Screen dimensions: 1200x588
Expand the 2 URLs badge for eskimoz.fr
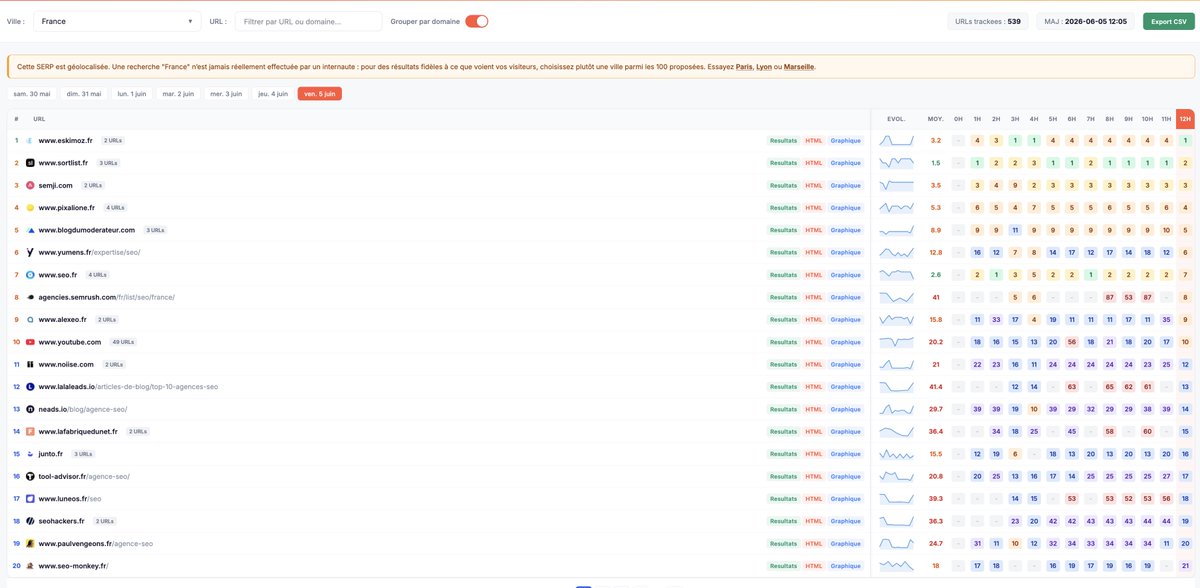[112, 141]
